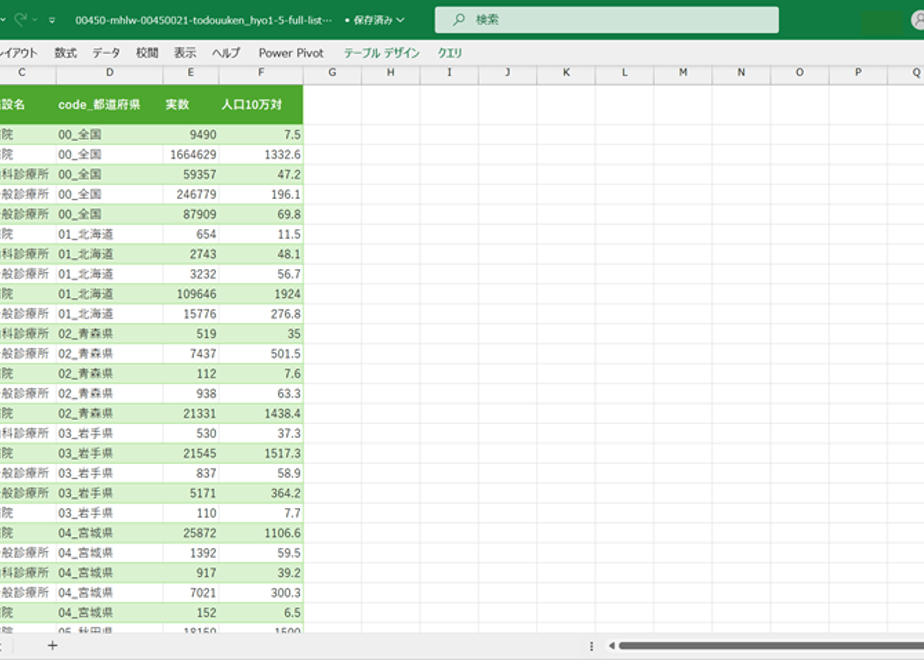Click the code_都道府県 table header cell
The height and width of the screenshot is (660, 924).
tap(110, 105)
